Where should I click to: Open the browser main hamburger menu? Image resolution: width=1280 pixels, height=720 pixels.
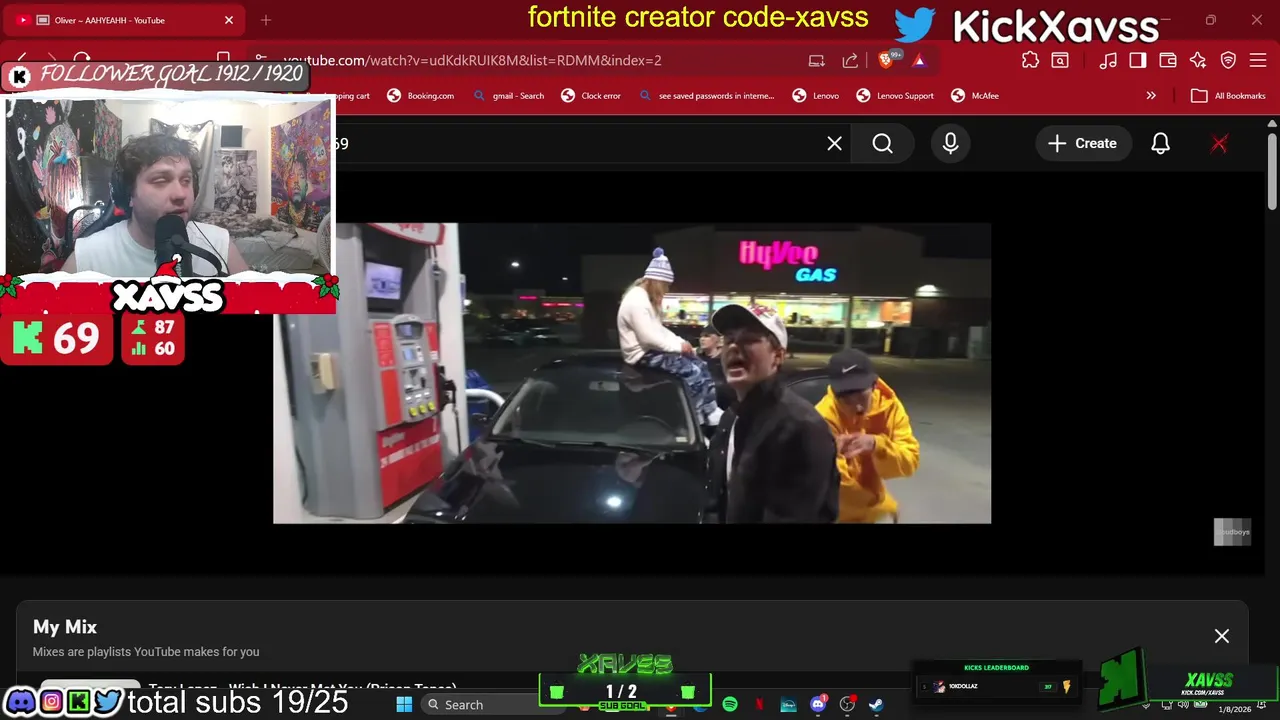tap(1258, 60)
